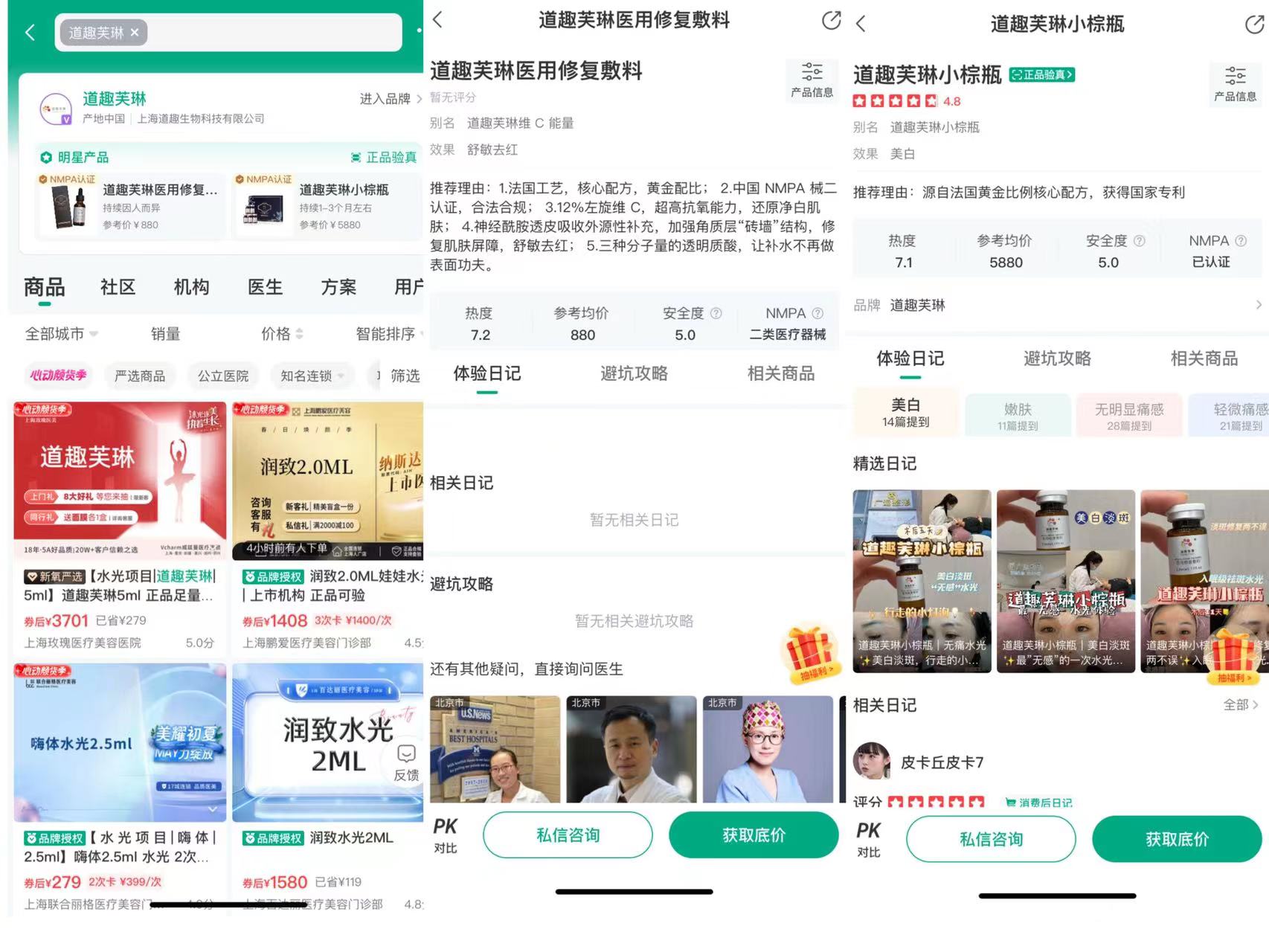This screenshot has width=1269, height=952.
Task: Switch to 避坑攻略 tab on 小棕瓶 page
Action: tap(1057, 358)
